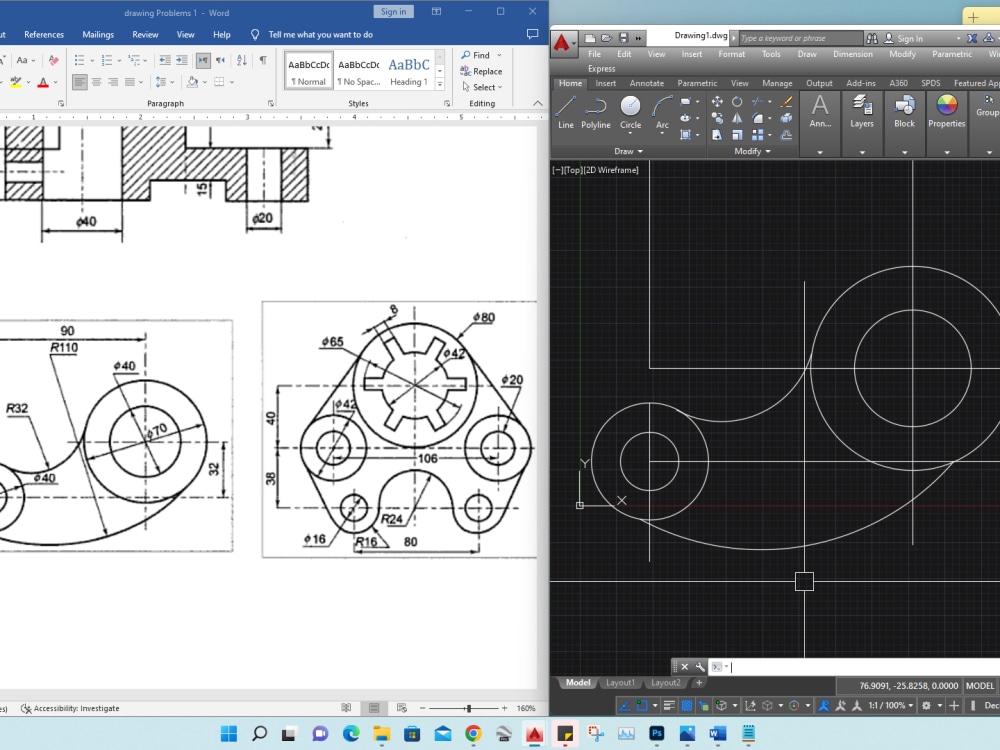
Task: Toggle Word's Show/Hide paragraph marks
Action: [x=263, y=60]
